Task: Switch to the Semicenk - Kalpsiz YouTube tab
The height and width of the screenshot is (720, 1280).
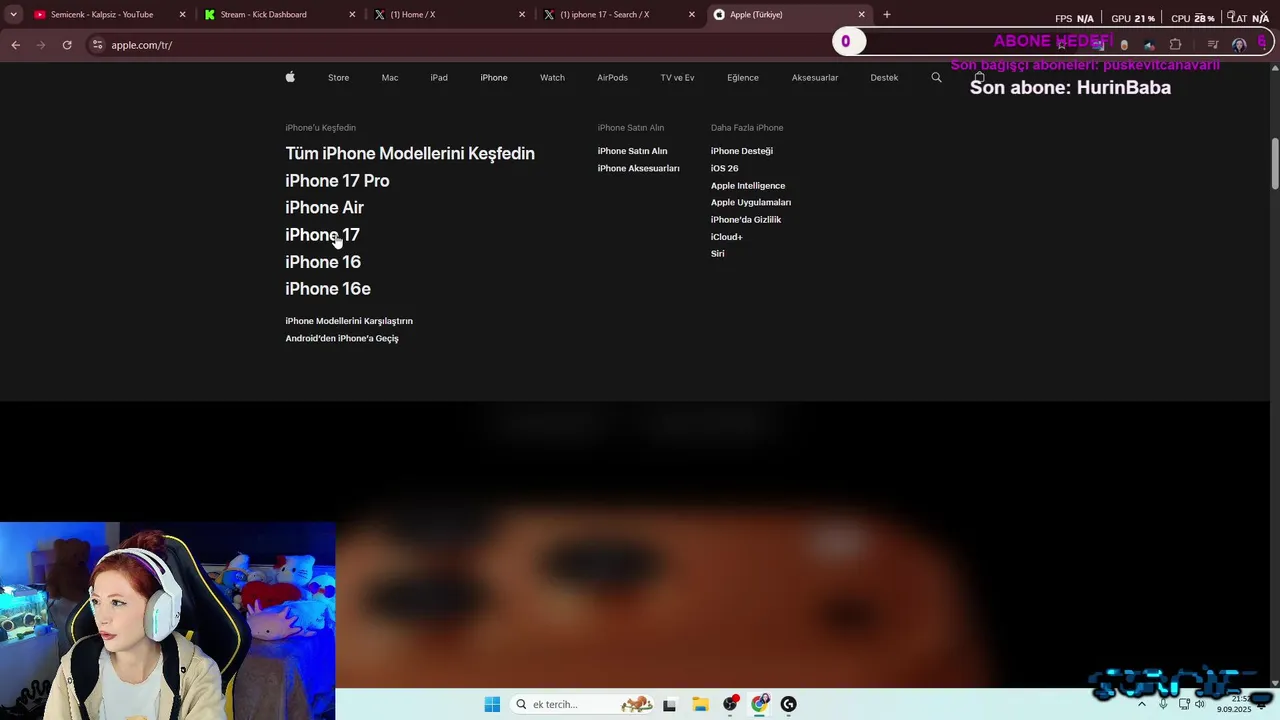Action: pos(109,15)
